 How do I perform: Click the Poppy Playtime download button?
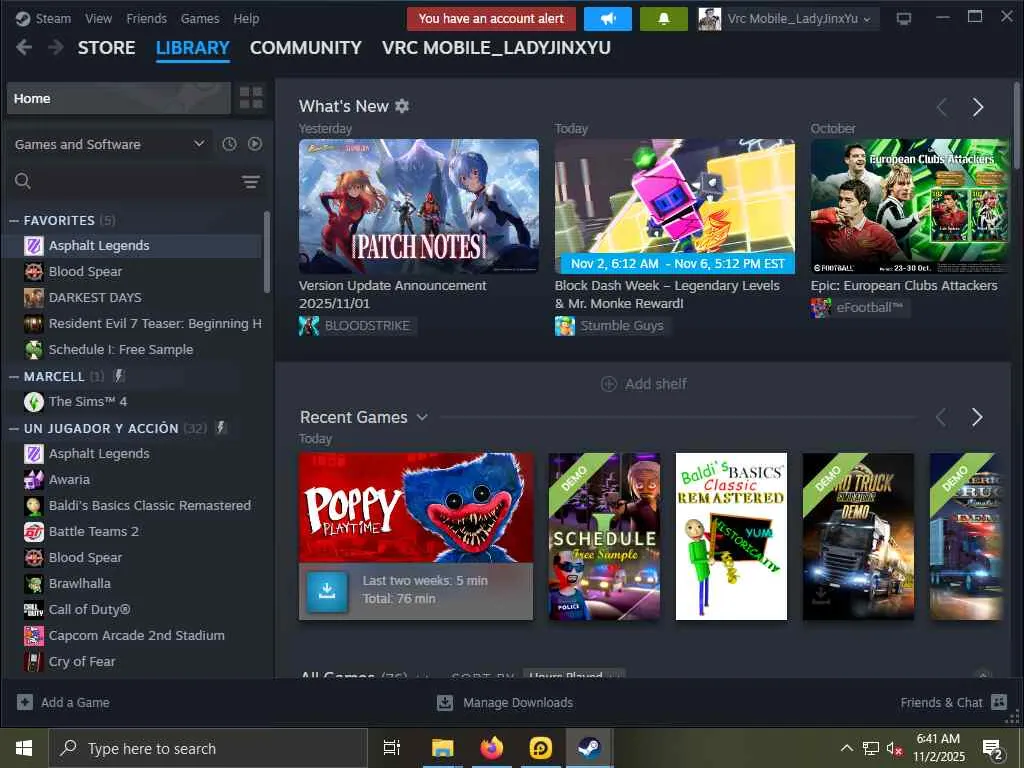point(327,591)
